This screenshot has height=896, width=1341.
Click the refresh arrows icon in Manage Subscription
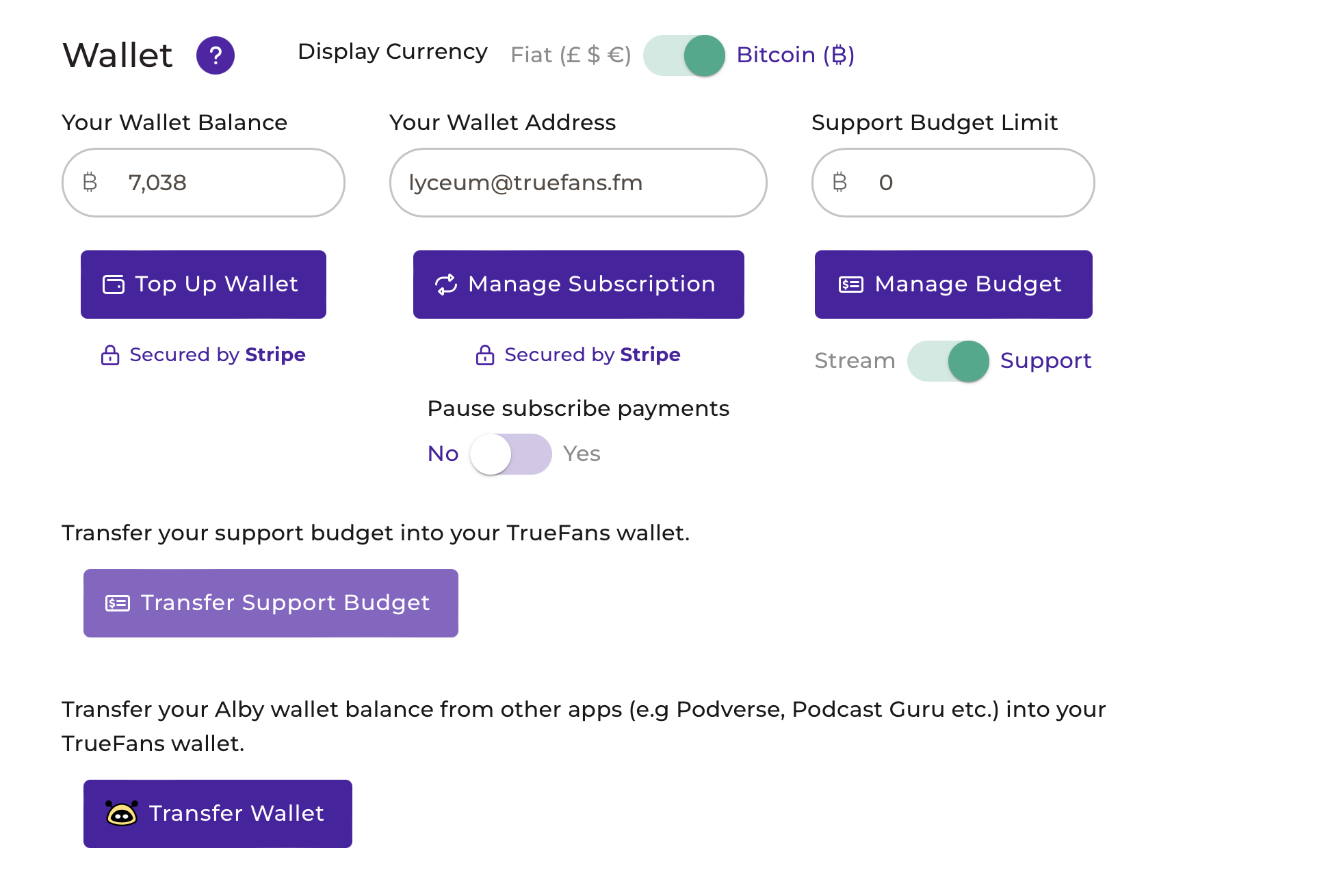click(x=446, y=285)
